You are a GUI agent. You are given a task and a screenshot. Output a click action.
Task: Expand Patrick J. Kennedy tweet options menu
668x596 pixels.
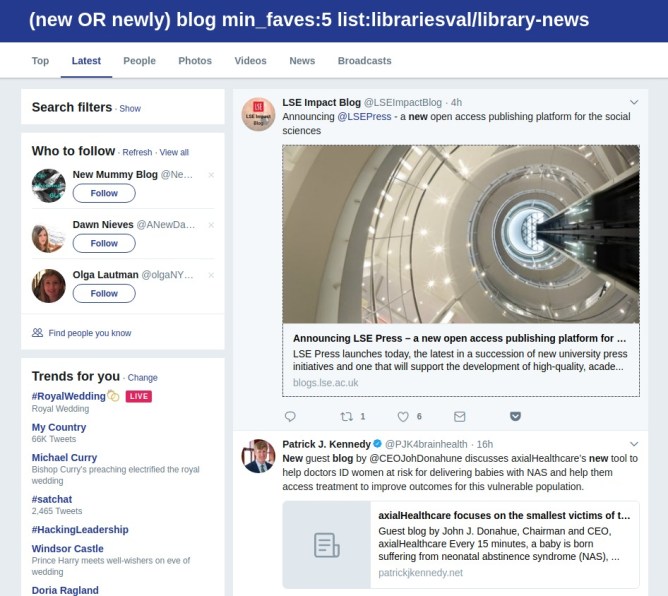tap(634, 444)
